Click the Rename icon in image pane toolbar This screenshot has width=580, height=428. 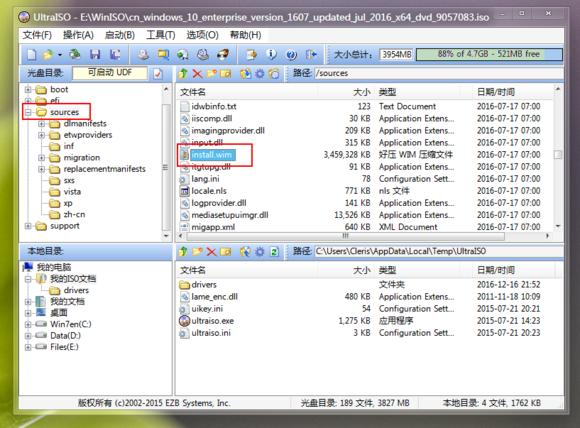[226, 74]
